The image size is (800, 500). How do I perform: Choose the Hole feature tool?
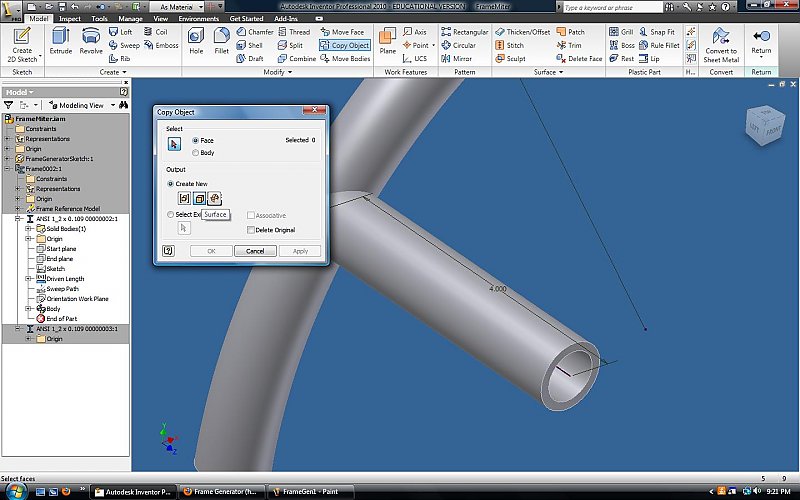(195, 41)
